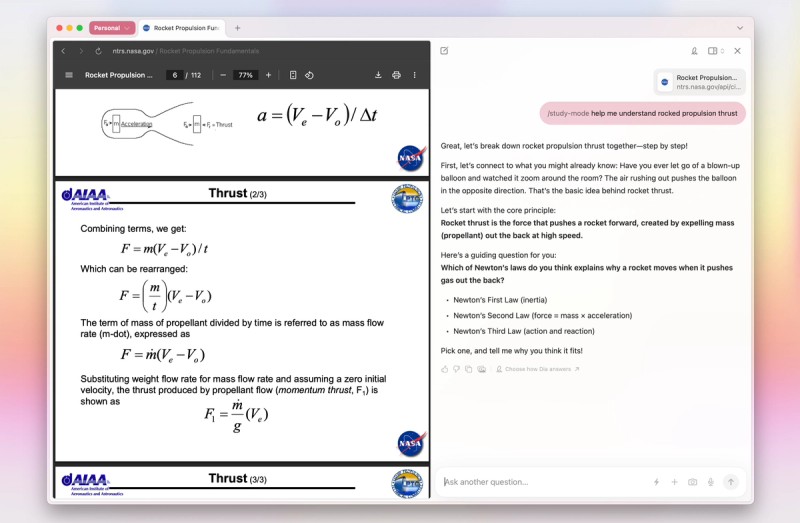Image resolution: width=800 pixels, height=523 pixels.
Task: Click Newton's Second Law option
Action: [542, 316]
